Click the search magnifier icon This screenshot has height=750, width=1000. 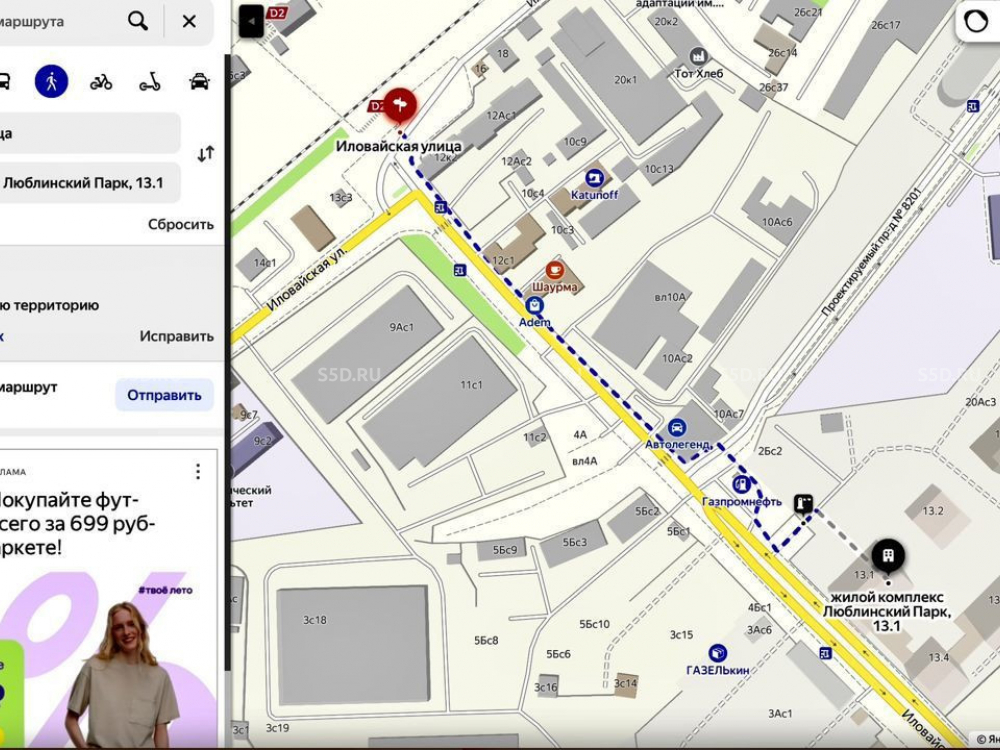tap(138, 21)
